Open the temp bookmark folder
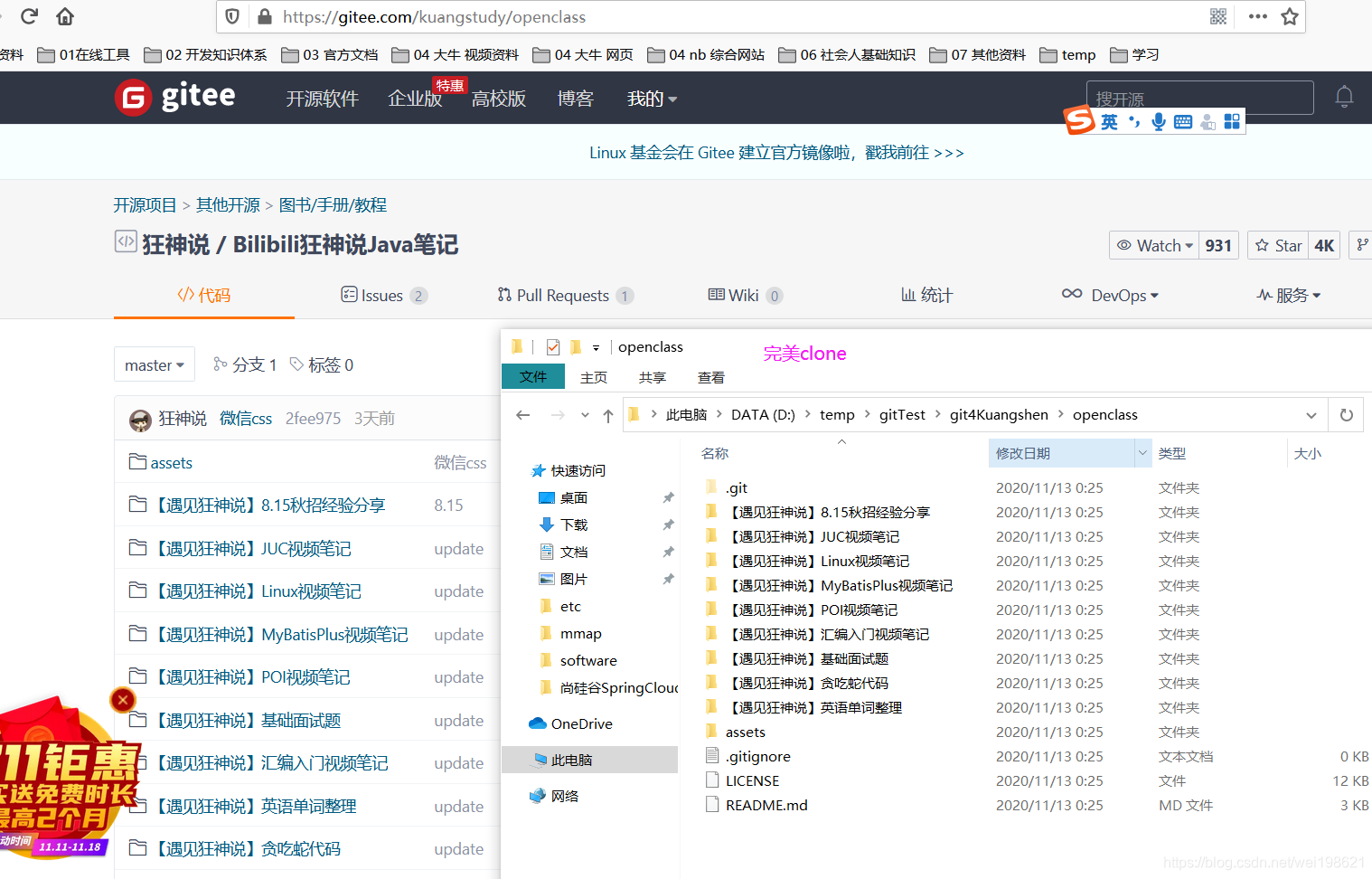1372x879 pixels. point(1067,54)
